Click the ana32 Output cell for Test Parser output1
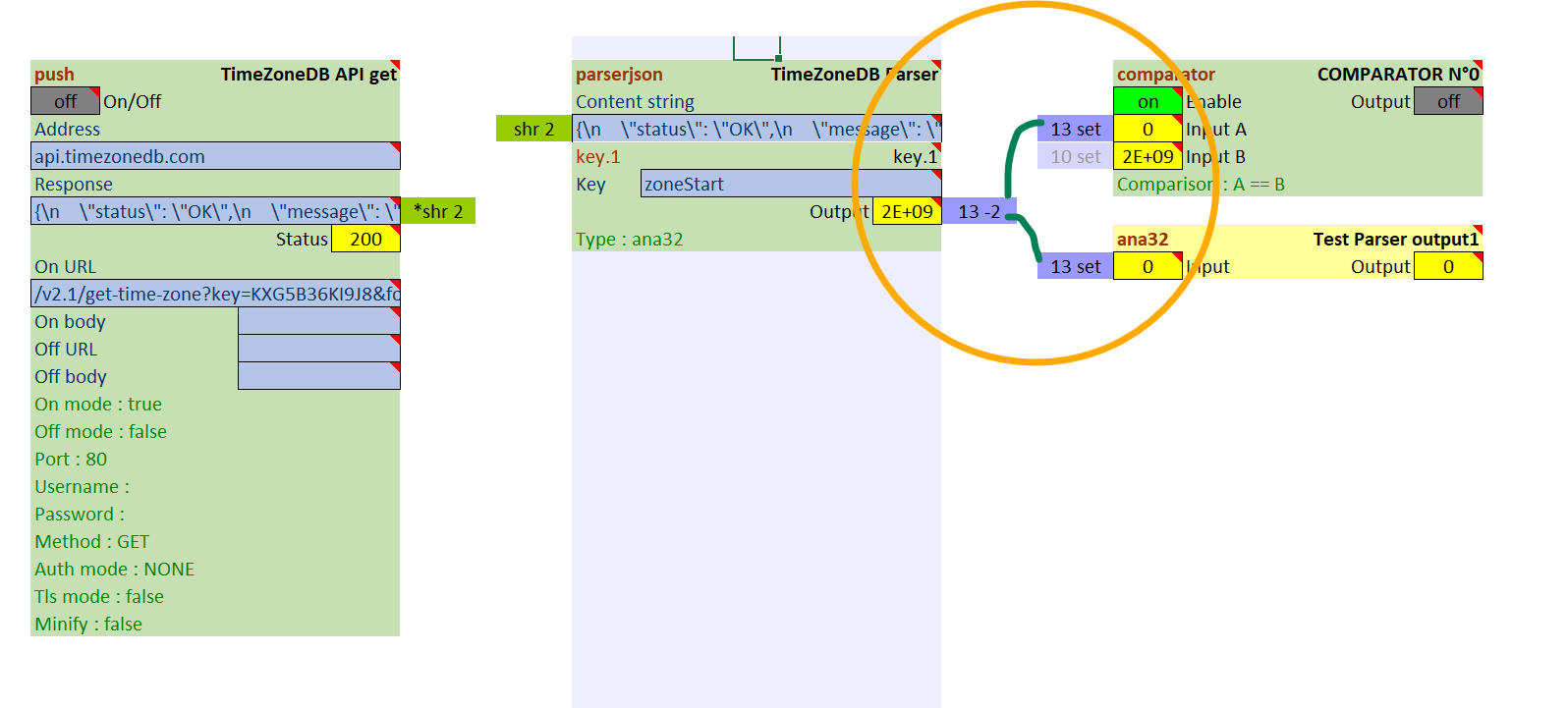 (x=1447, y=266)
